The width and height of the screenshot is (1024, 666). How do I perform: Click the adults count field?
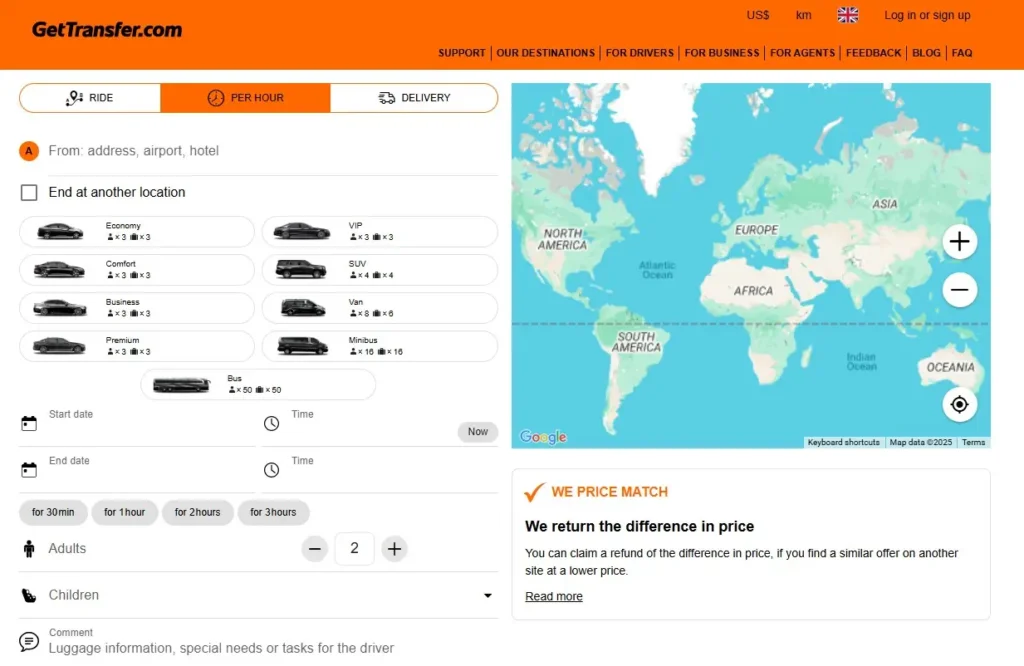[x=354, y=548]
